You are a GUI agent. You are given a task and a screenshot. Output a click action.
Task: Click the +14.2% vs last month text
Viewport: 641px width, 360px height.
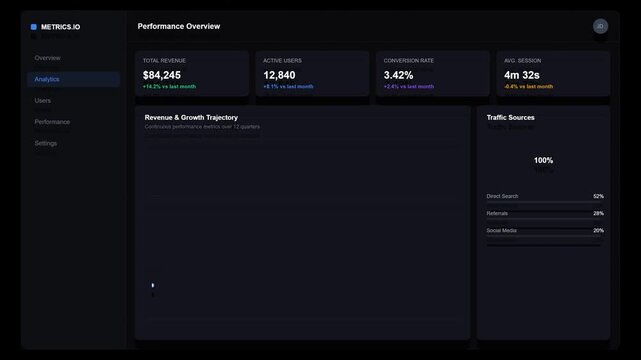point(169,87)
